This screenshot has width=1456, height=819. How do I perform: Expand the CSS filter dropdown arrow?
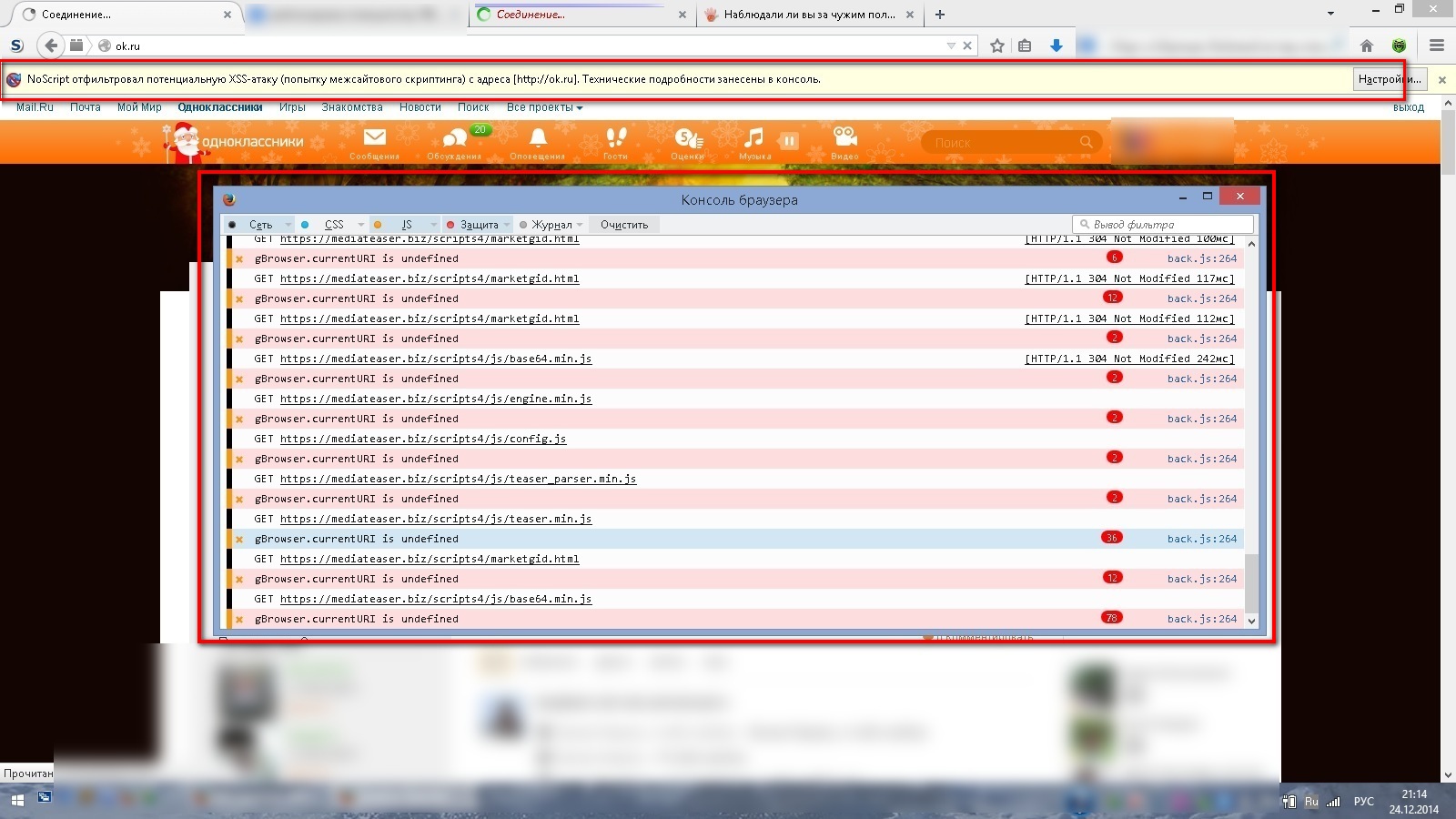click(x=361, y=225)
